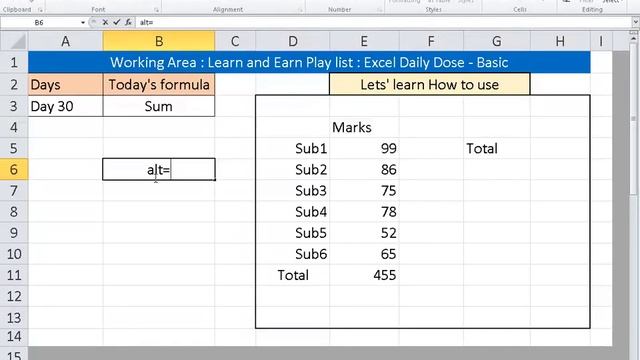Select row 14 header

point(14,337)
